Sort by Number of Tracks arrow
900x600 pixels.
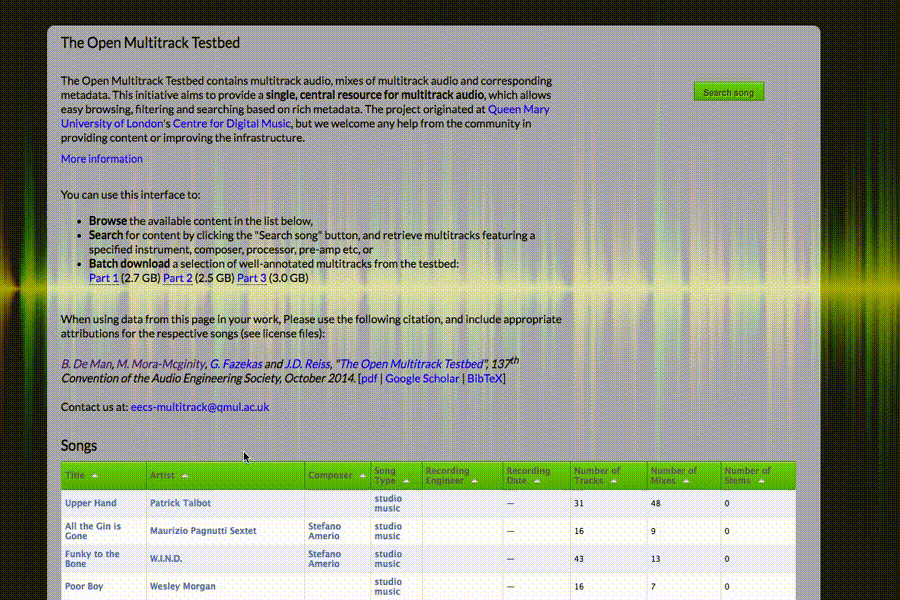[614, 481]
